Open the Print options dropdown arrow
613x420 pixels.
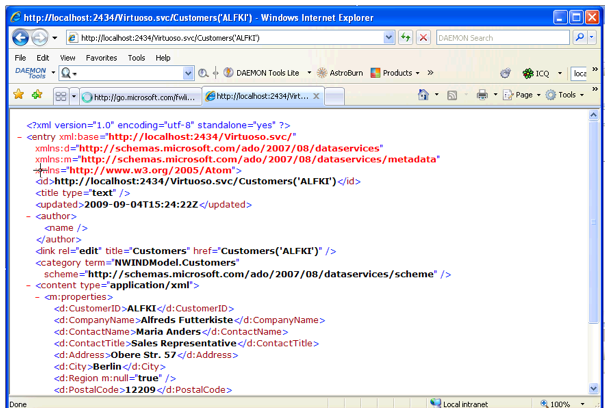(x=495, y=95)
